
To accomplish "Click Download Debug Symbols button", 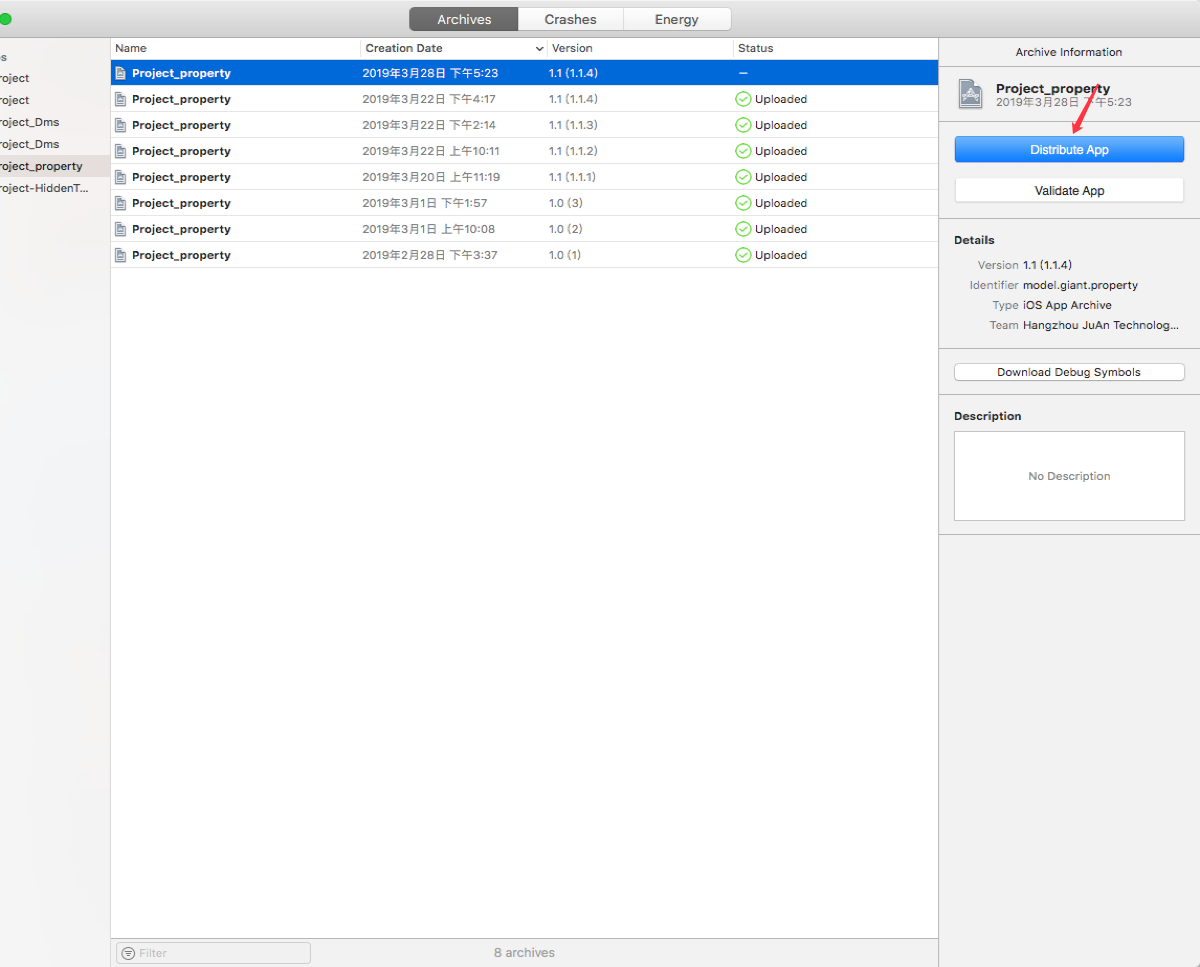I will [x=1069, y=372].
